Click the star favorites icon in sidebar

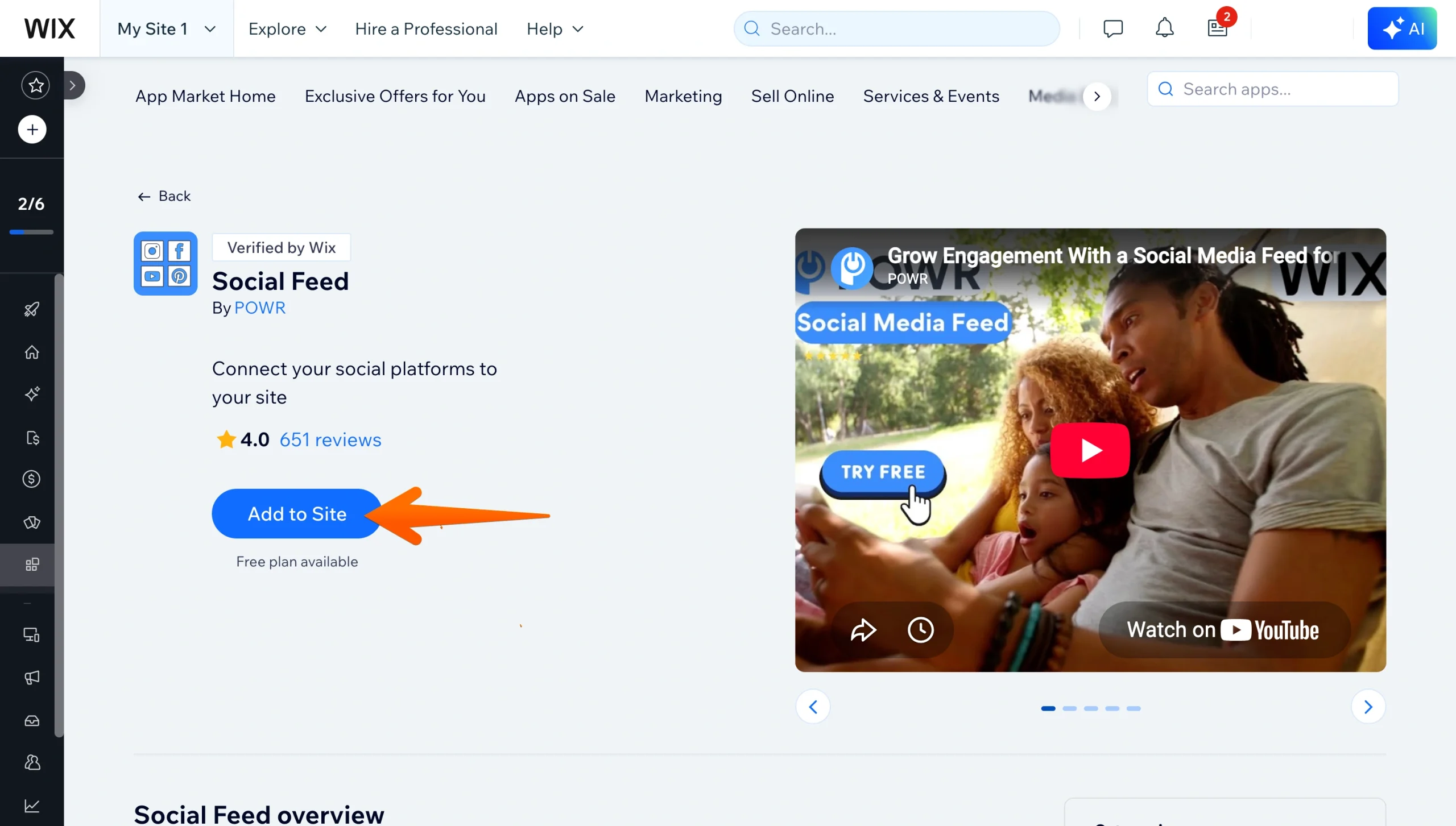pyautogui.click(x=36, y=85)
